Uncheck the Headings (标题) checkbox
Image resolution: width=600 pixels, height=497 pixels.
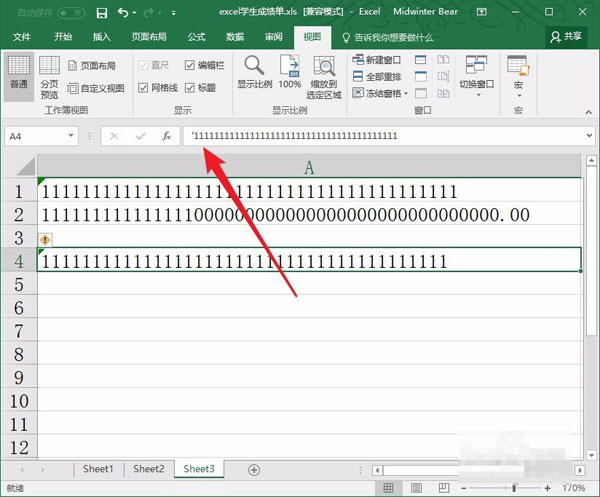pos(190,88)
